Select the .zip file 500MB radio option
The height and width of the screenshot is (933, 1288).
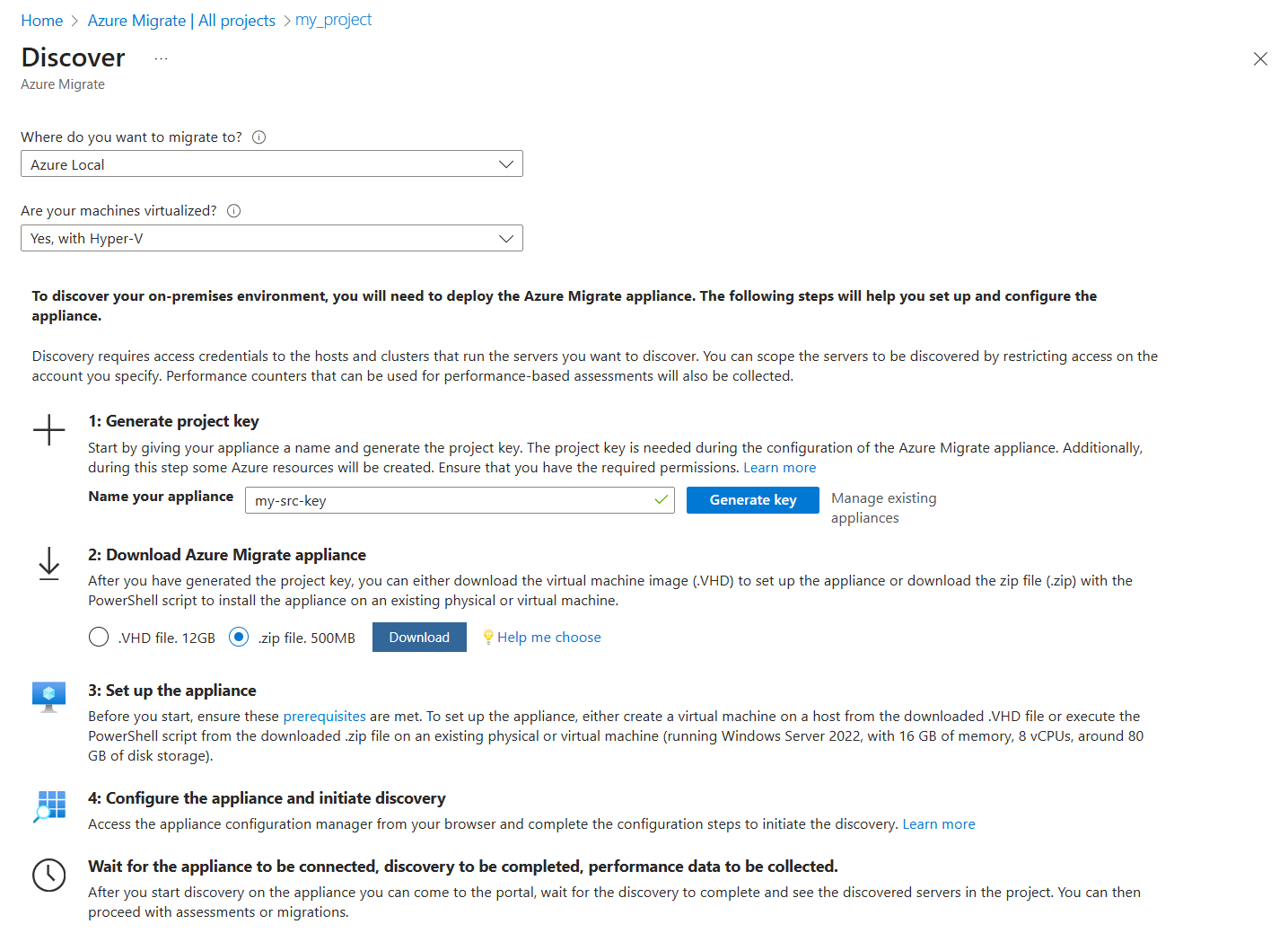point(239,638)
